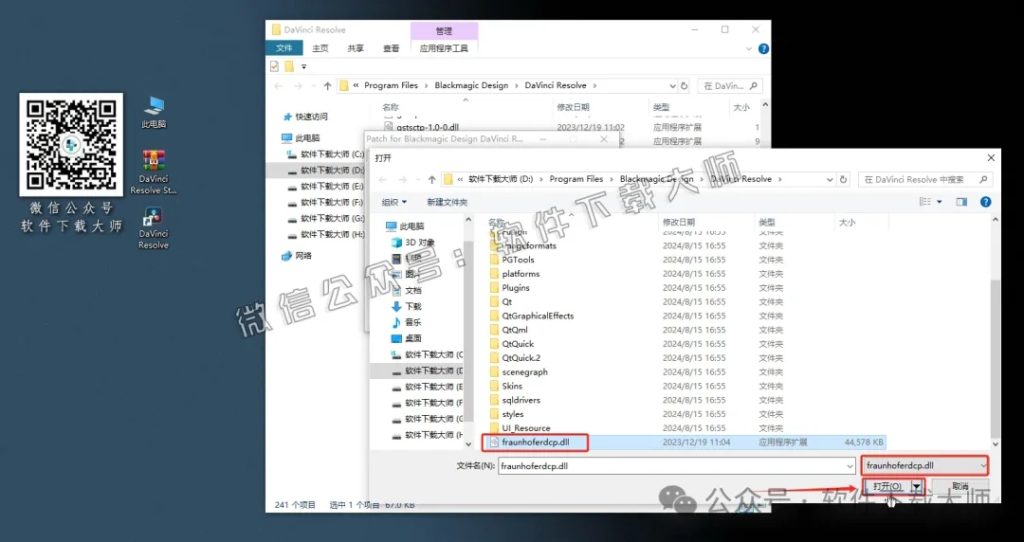
Task: Open the QtGraphicalEffects folder
Action: coord(537,315)
